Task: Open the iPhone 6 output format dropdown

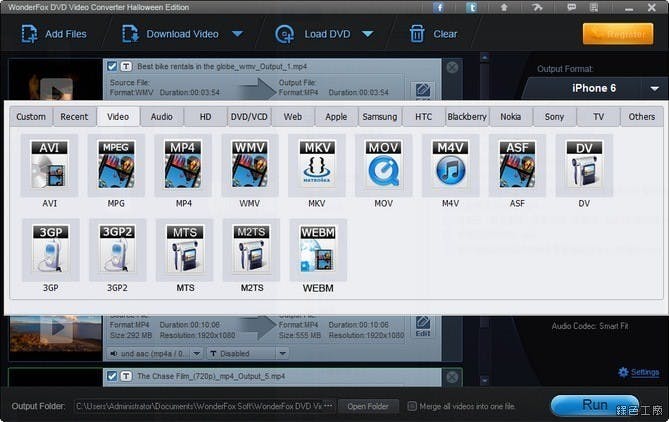Action: pyautogui.click(x=654, y=89)
